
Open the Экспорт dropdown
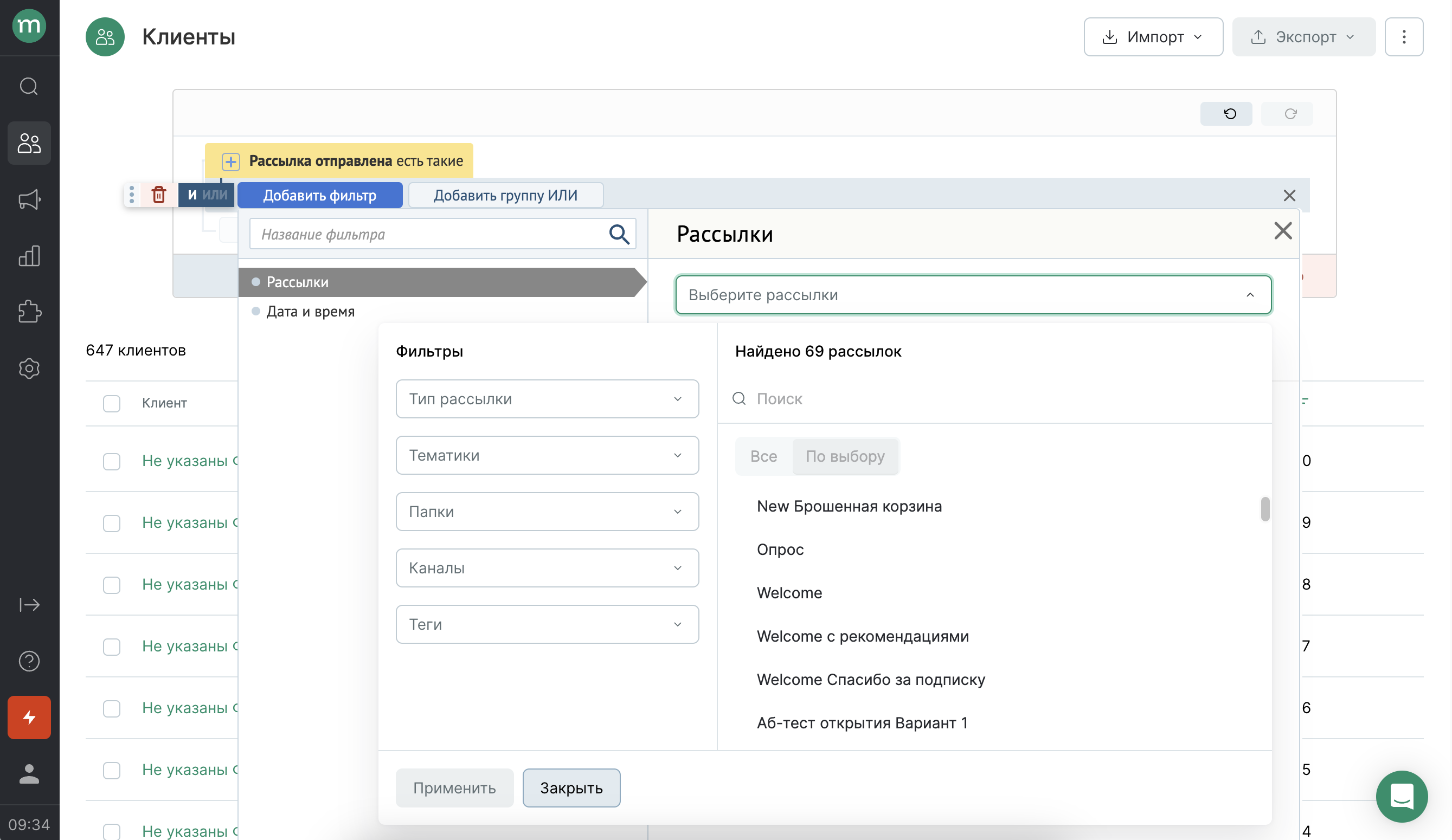point(1303,37)
